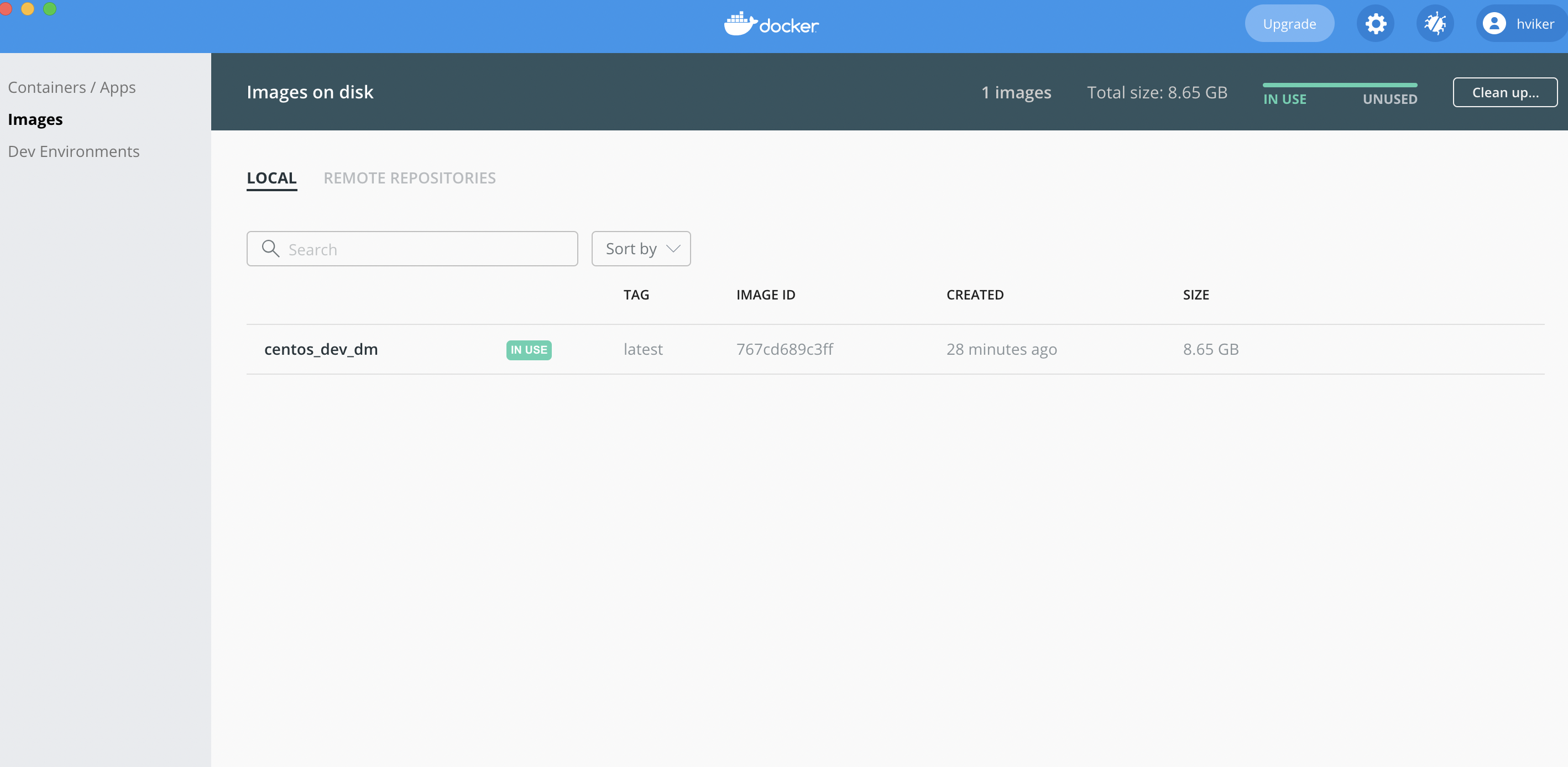Click the CREATED column header
The image size is (1568, 767).
(975, 295)
